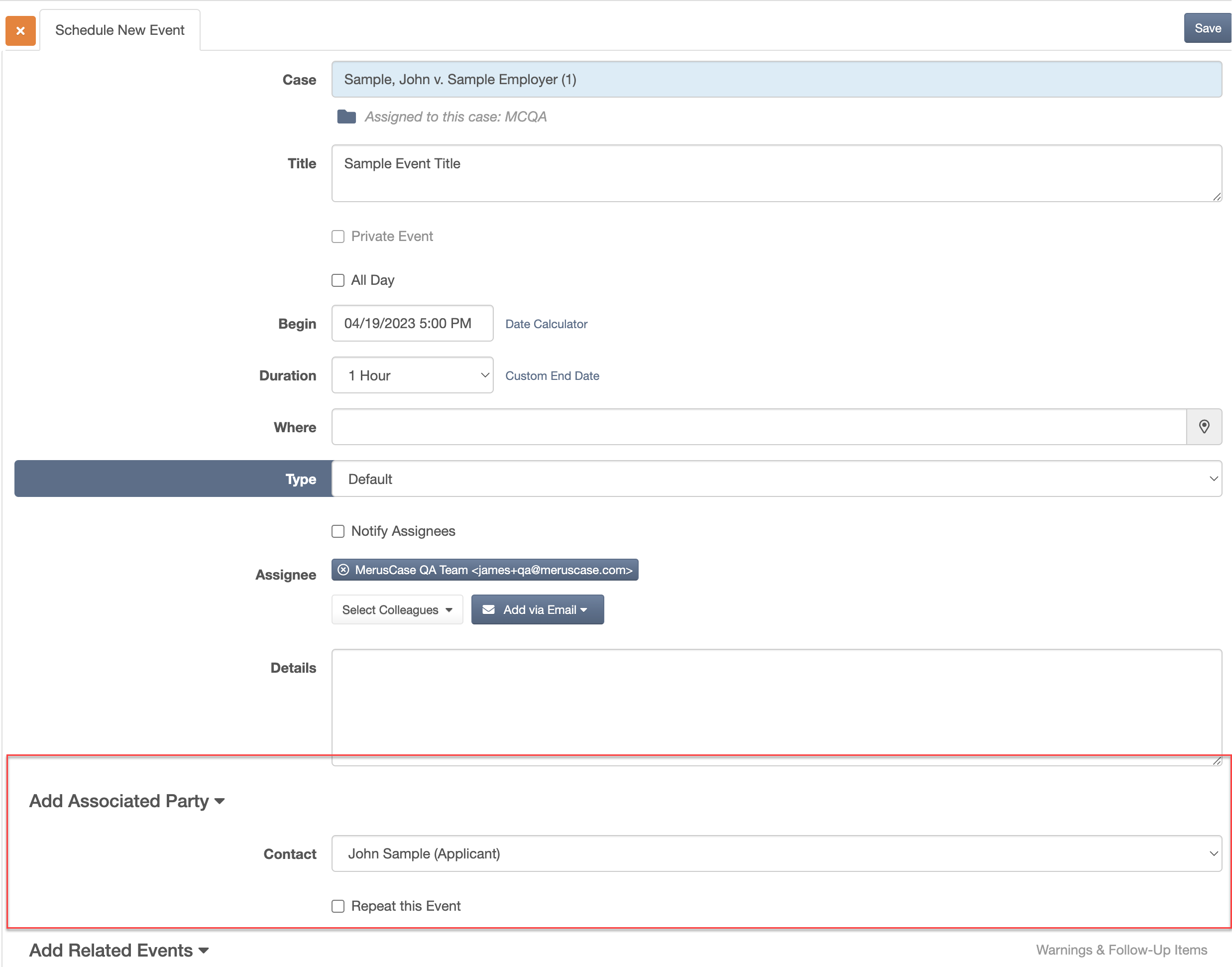Viewport: 1232px width, 967px height.
Task: Click the folder icon beside case assignment
Action: (x=346, y=117)
